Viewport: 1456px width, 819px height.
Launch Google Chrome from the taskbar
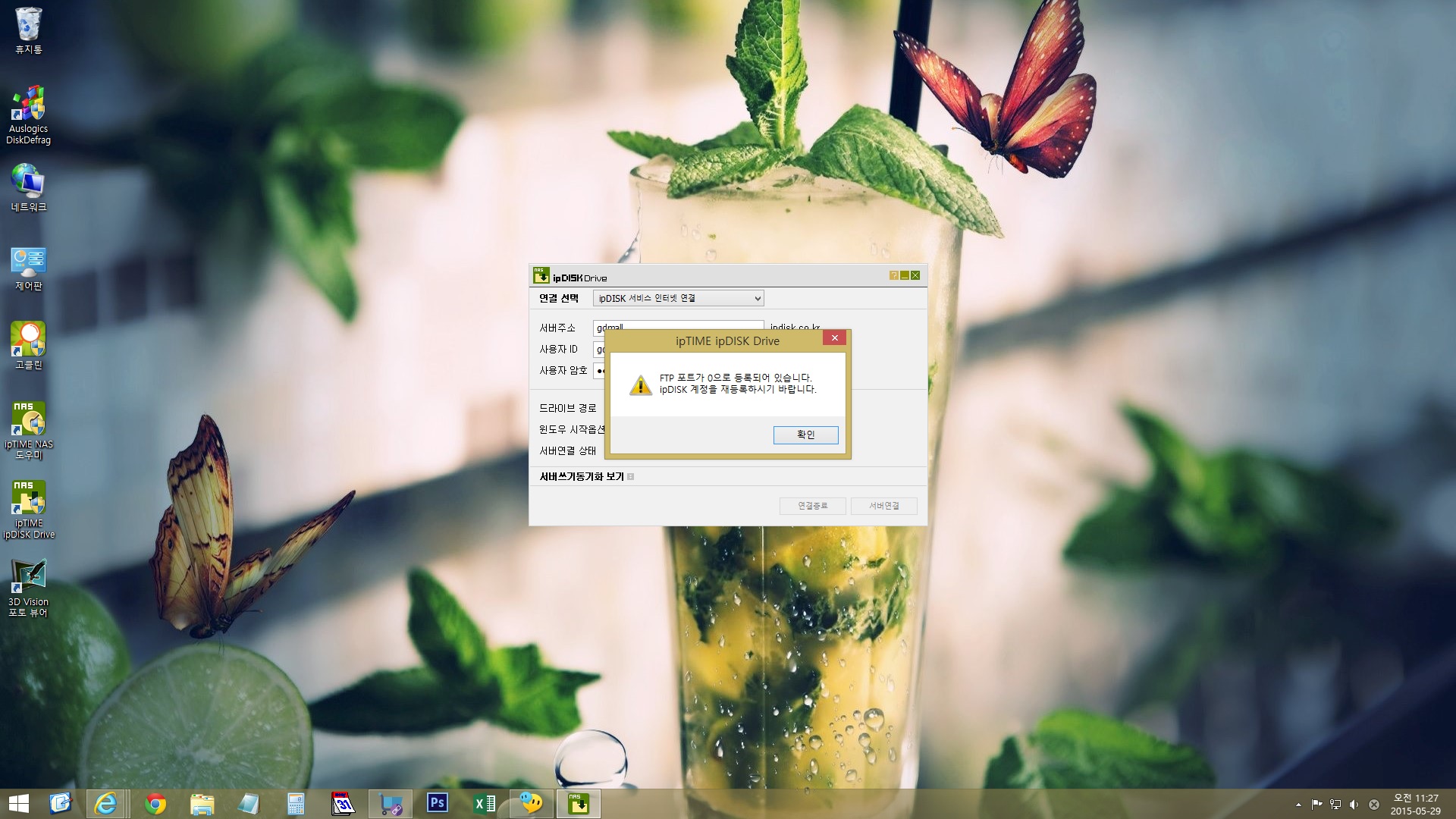point(155,804)
